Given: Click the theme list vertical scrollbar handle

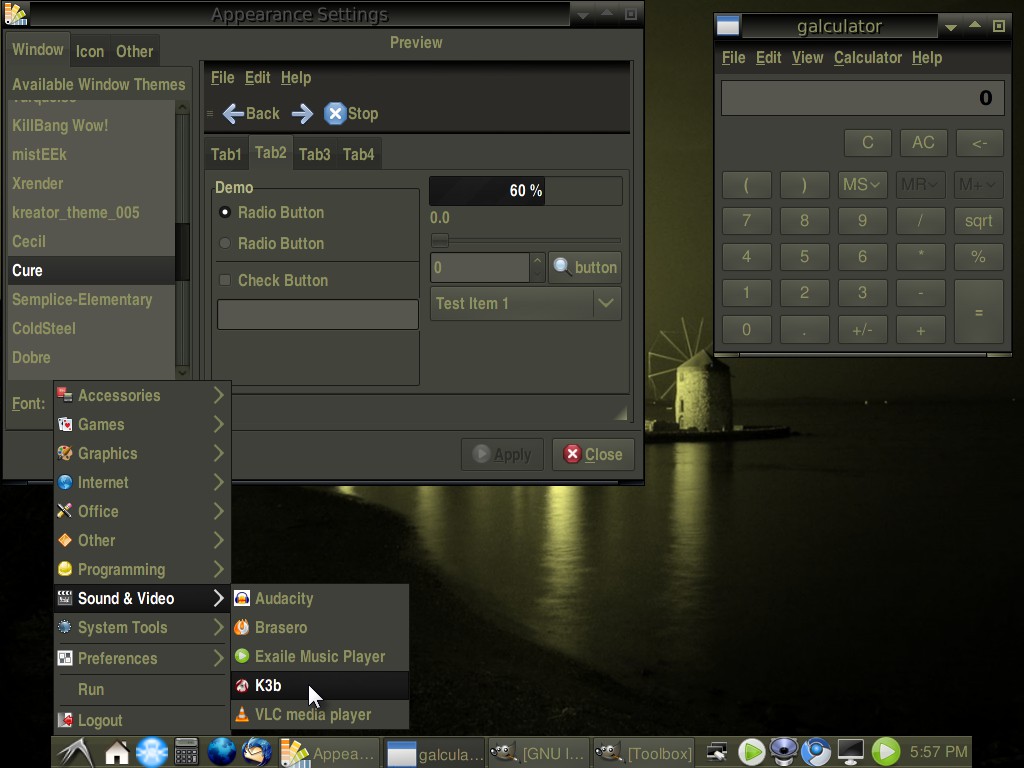Looking at the screenshot, I should point(182,252).
